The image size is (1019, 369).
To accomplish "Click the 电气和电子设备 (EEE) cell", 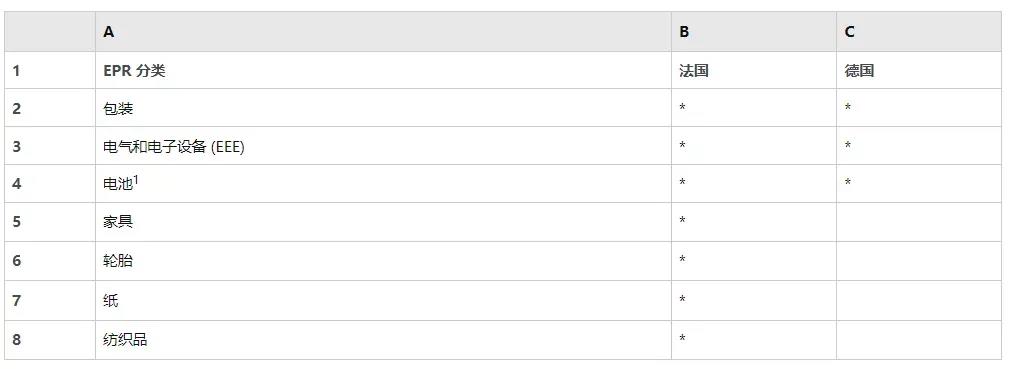I will pos(383,146).
